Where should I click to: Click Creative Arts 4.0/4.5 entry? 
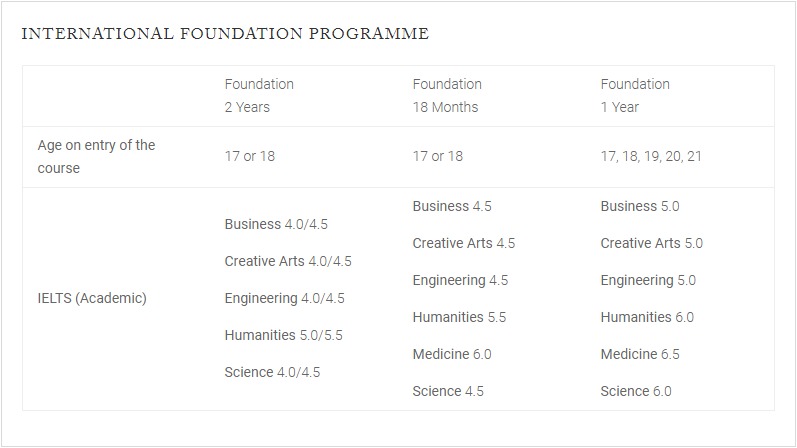[x=288, y=261]
